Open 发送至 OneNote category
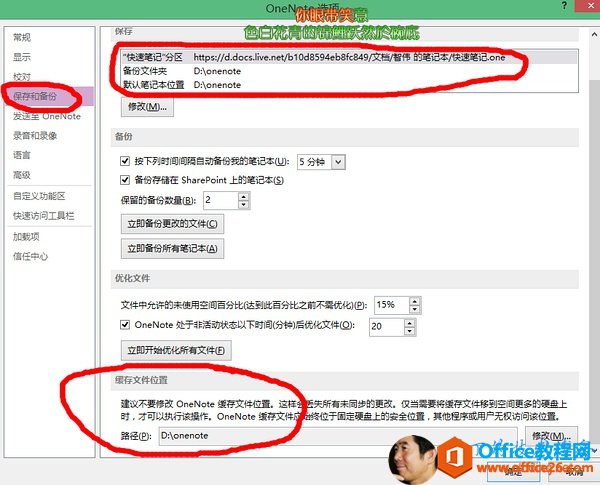 [47, 116]
